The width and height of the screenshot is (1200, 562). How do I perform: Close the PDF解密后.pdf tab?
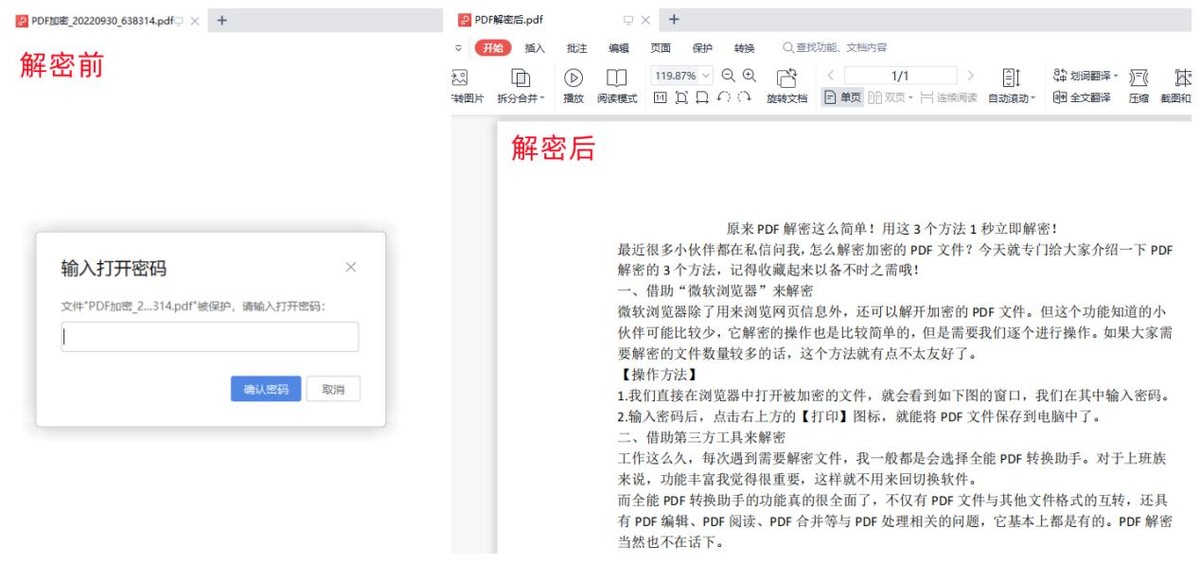point(646,20)
